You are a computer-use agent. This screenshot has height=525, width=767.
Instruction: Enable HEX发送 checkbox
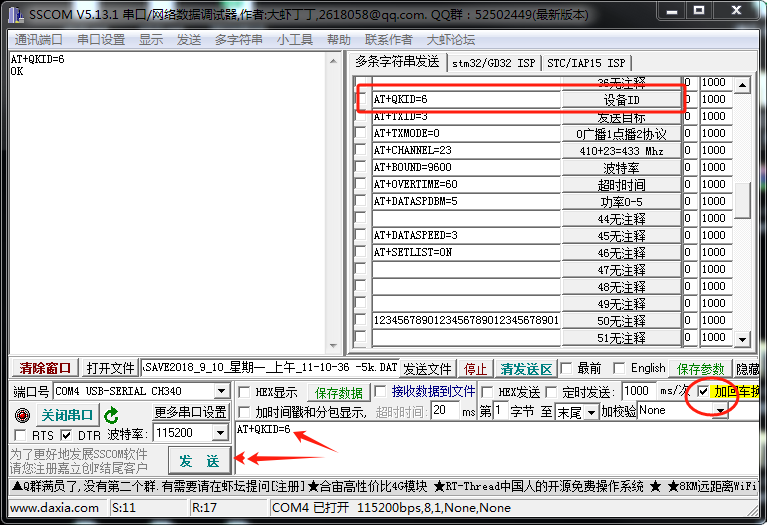coord(487,392)
